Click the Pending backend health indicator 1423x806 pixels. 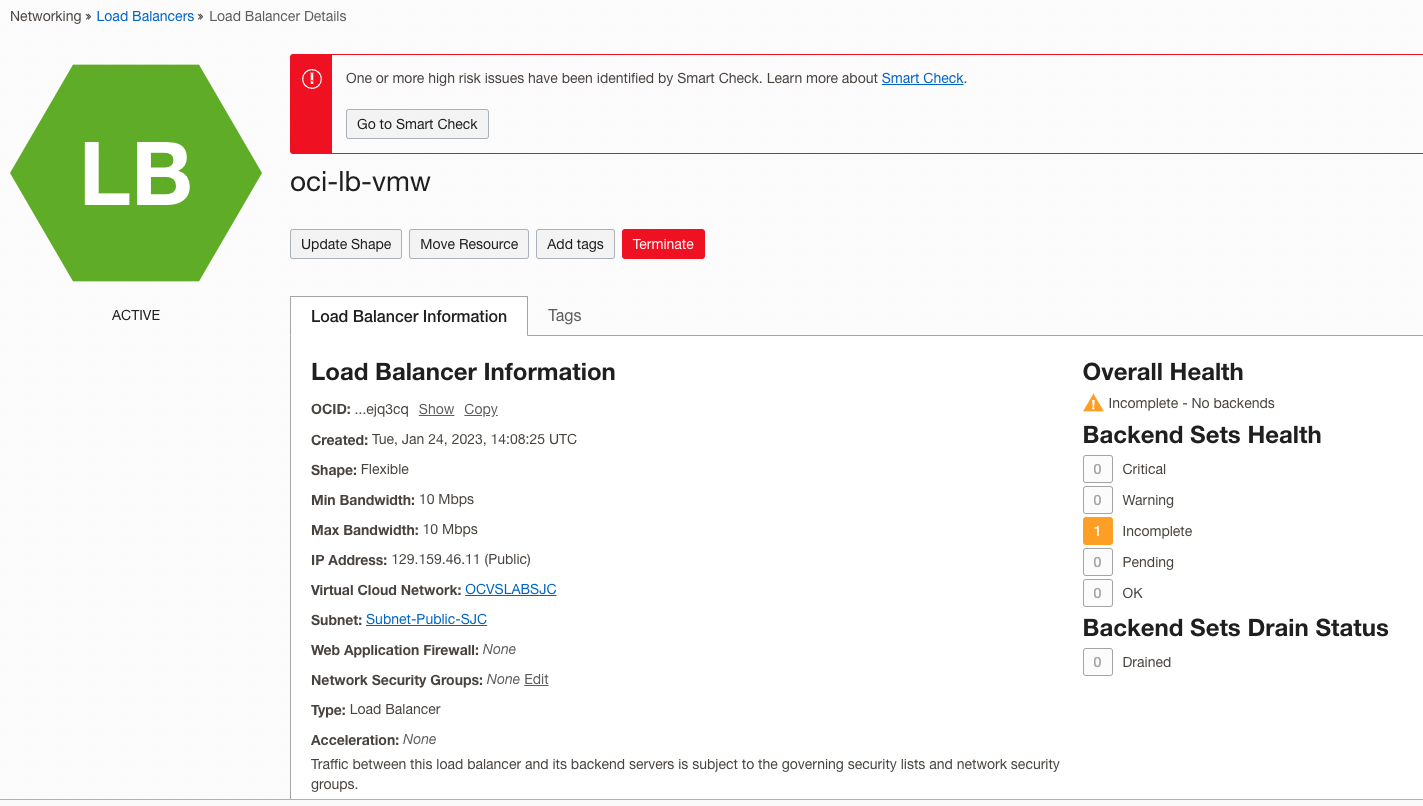tap(1097, 561)
